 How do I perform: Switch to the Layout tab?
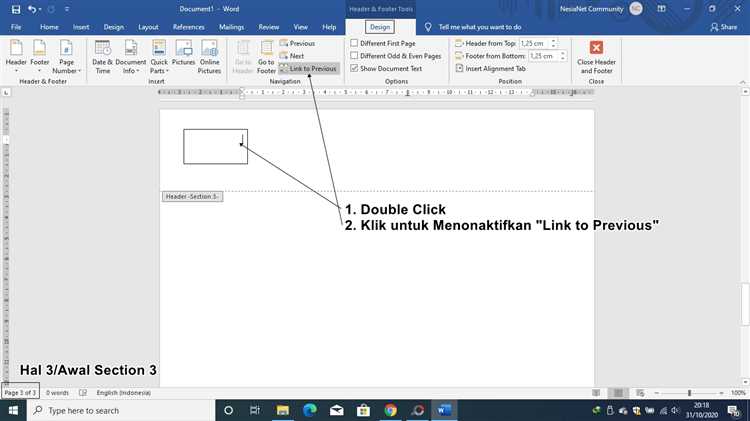point(148,27)
